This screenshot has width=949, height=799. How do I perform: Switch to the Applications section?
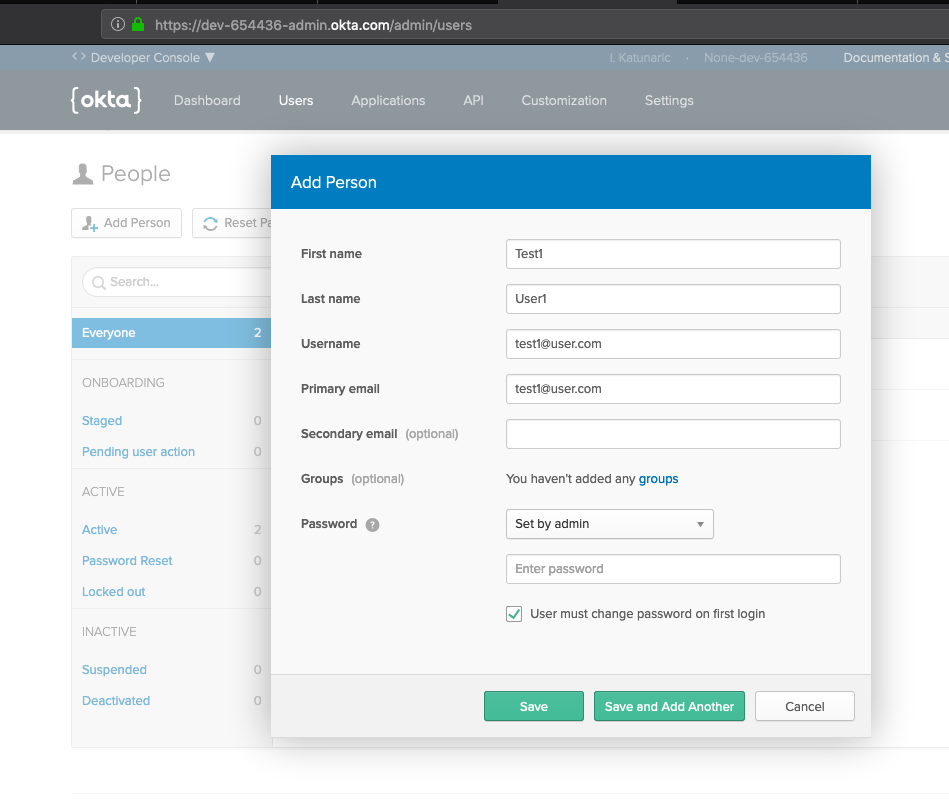[x=388, y=100]
